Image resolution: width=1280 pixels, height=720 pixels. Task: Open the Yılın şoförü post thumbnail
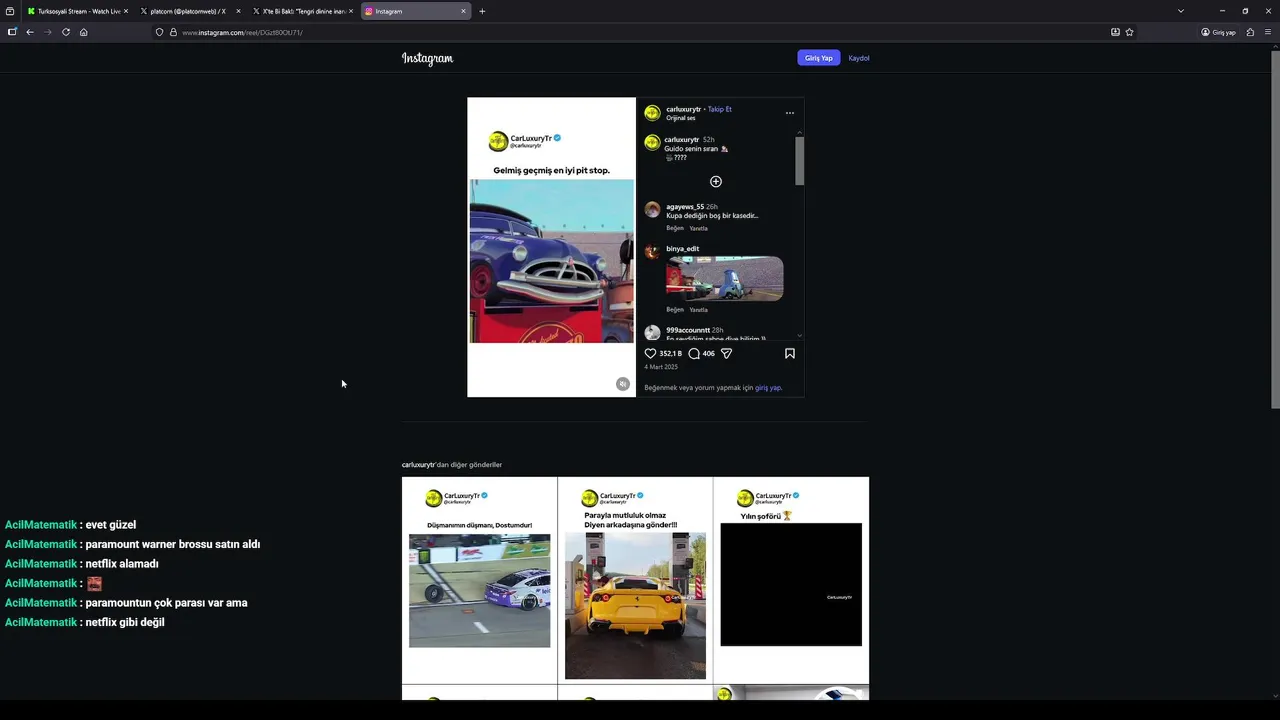pos(791,580)
